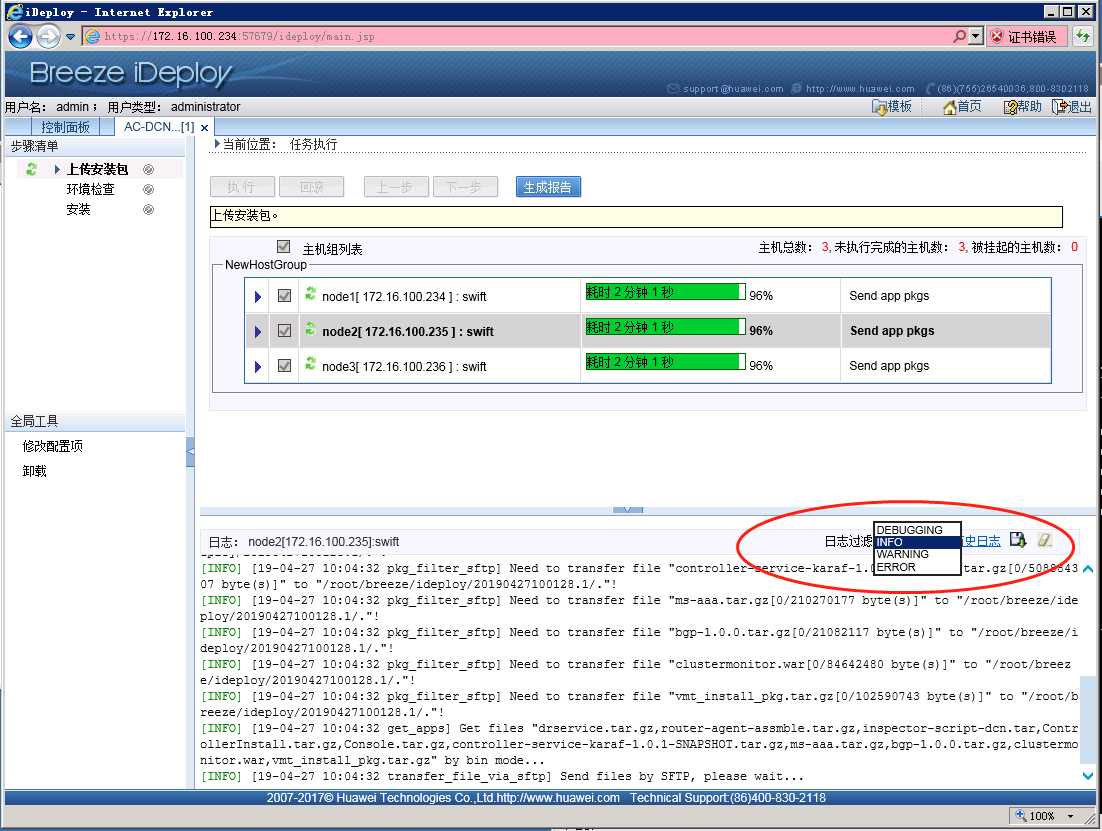Click the 执行 execute button
1102x831 pixels.
242,187
